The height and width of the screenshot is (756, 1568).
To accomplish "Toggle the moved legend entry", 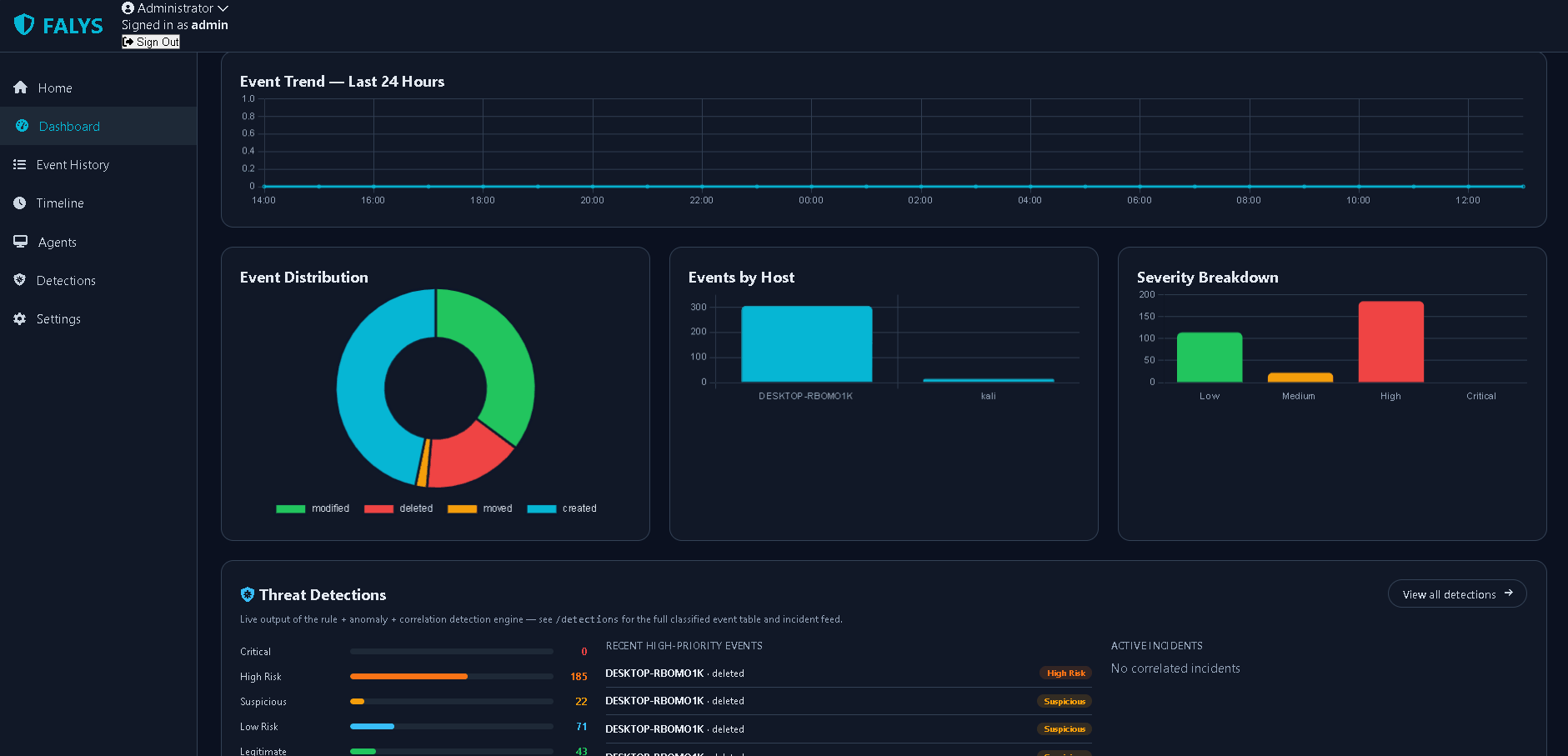I will [x=480, y=508].
